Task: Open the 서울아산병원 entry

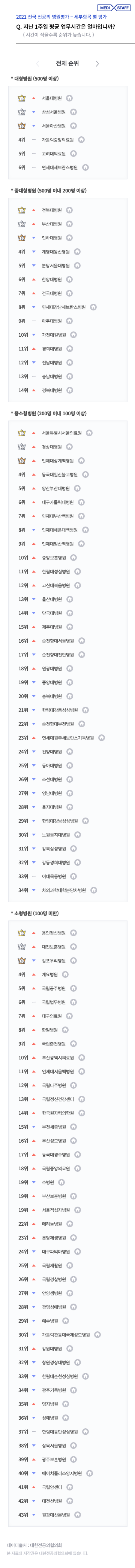Action: click(x=54, y=126)
